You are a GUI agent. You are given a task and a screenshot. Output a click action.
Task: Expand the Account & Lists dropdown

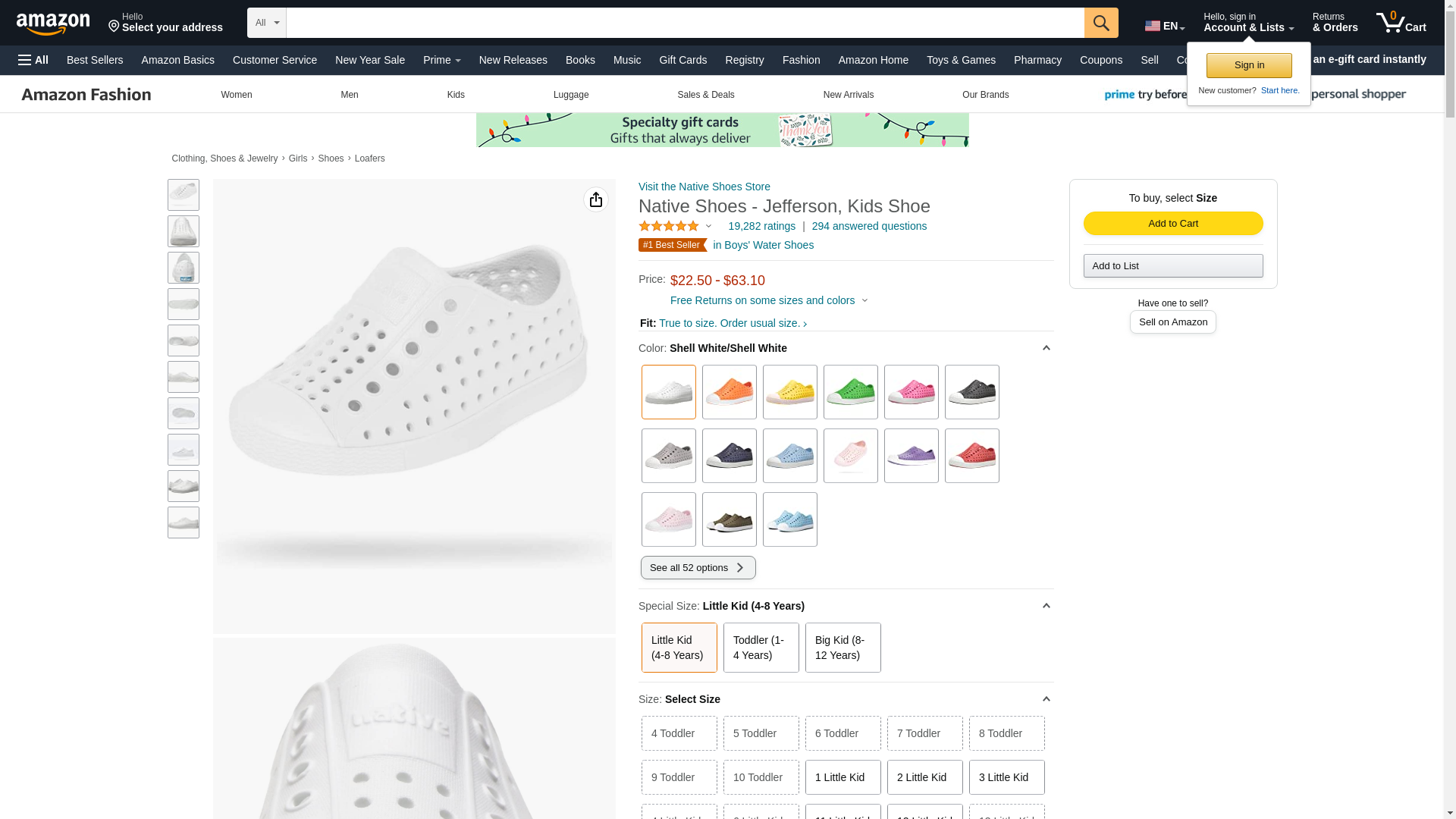[1248, 23]
